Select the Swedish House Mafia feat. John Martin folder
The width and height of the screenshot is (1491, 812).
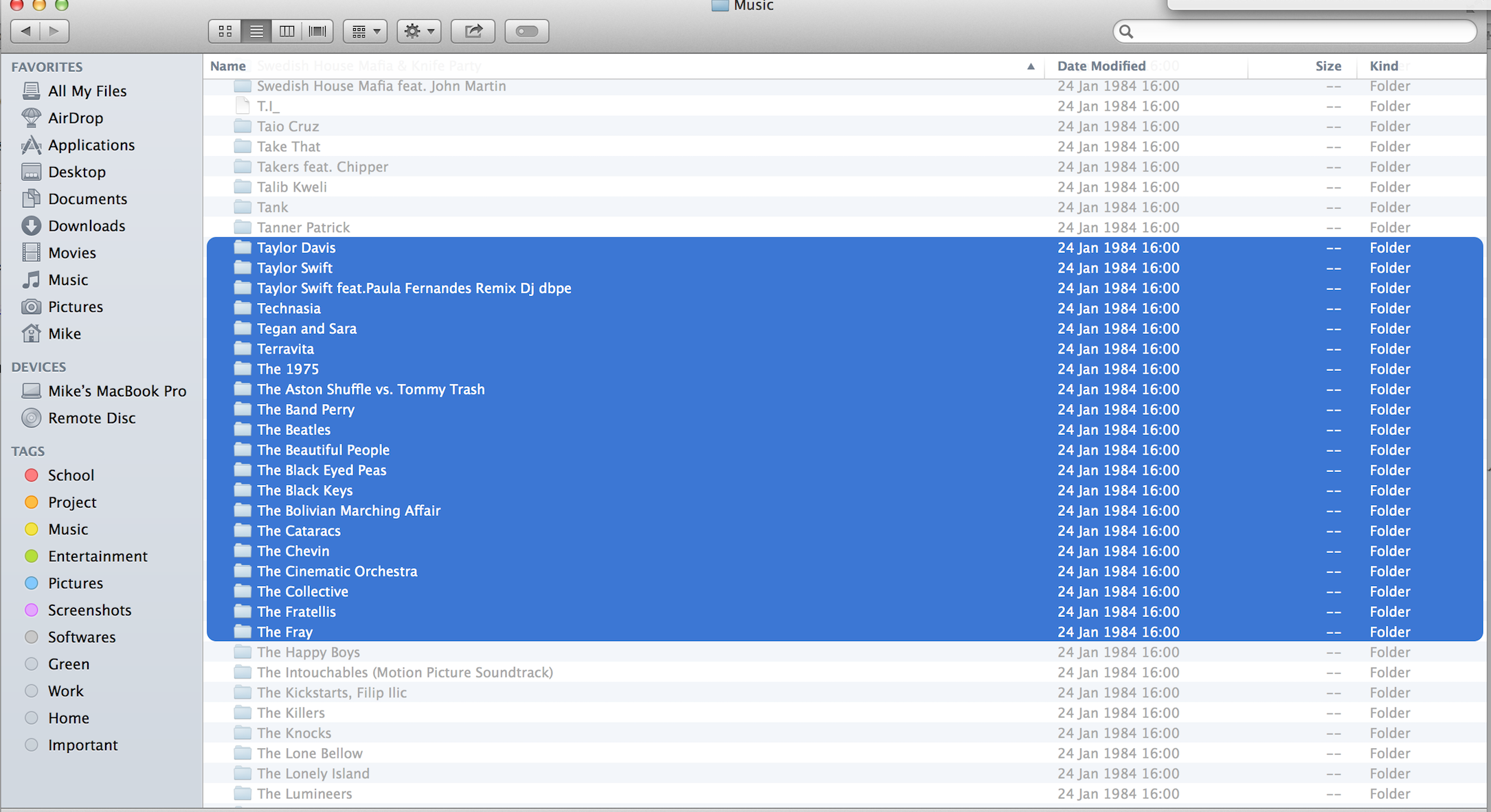coord(844,86)
